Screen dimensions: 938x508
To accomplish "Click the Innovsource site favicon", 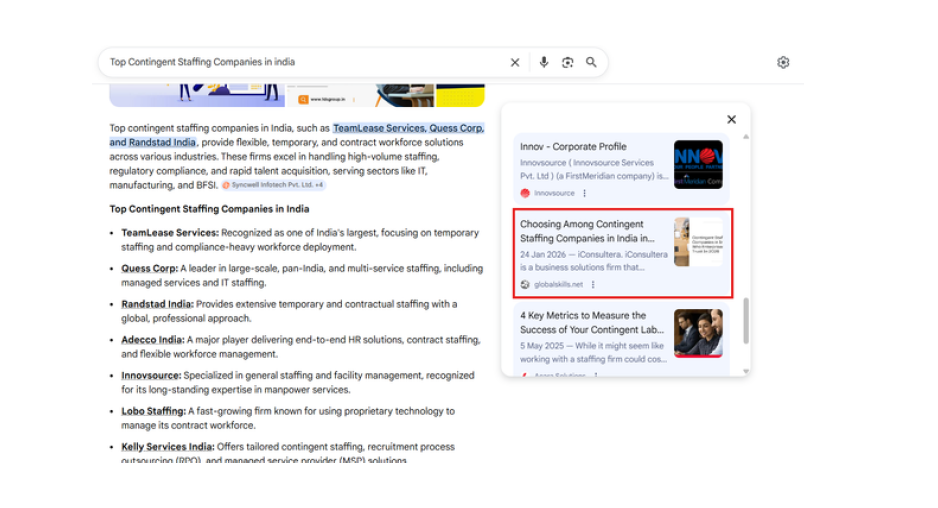I will [525, 193].
